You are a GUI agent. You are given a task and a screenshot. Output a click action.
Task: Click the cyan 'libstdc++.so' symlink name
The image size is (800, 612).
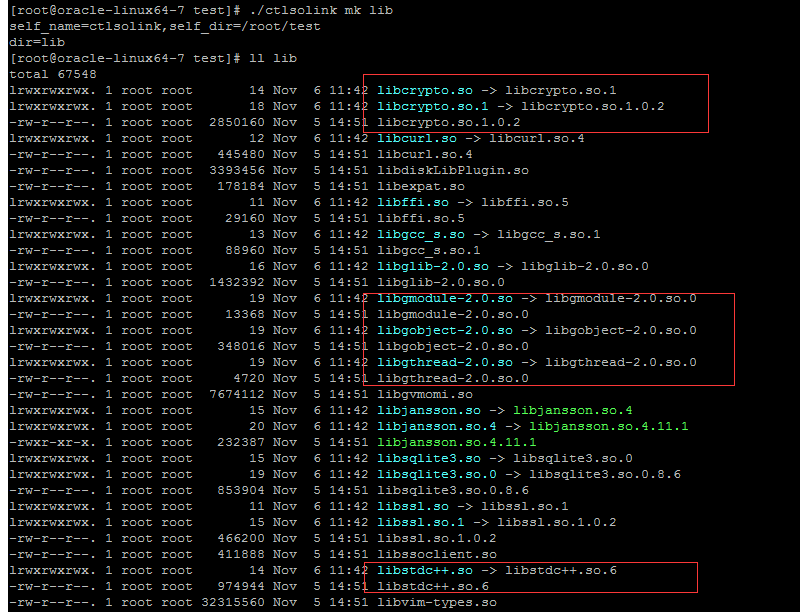tap(425, 570)
